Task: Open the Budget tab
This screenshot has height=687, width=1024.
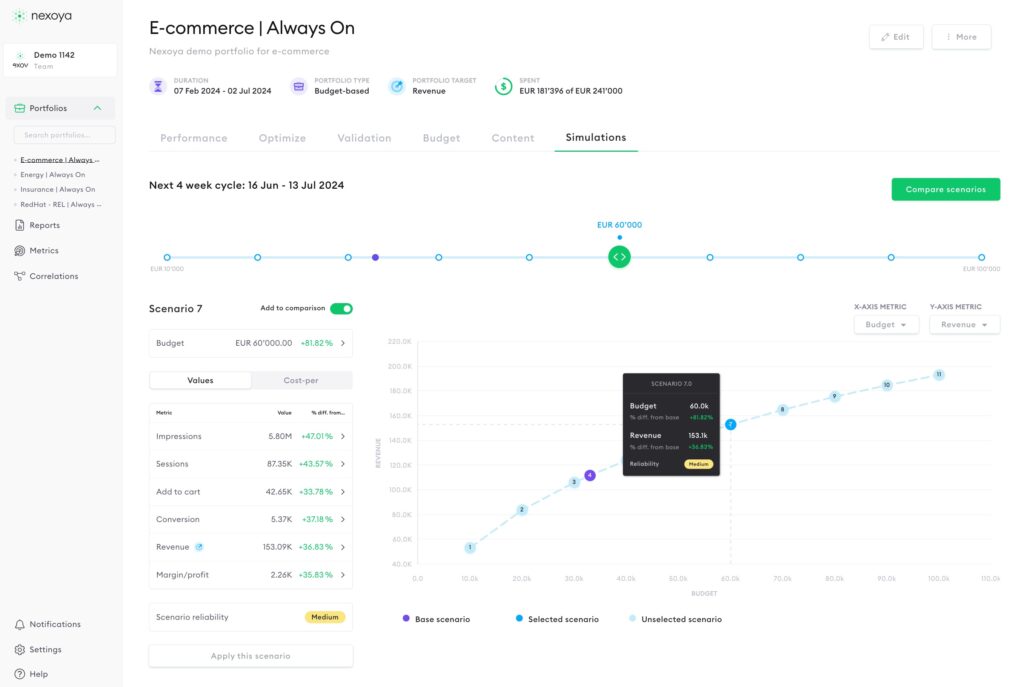Action: pos(441,138)
